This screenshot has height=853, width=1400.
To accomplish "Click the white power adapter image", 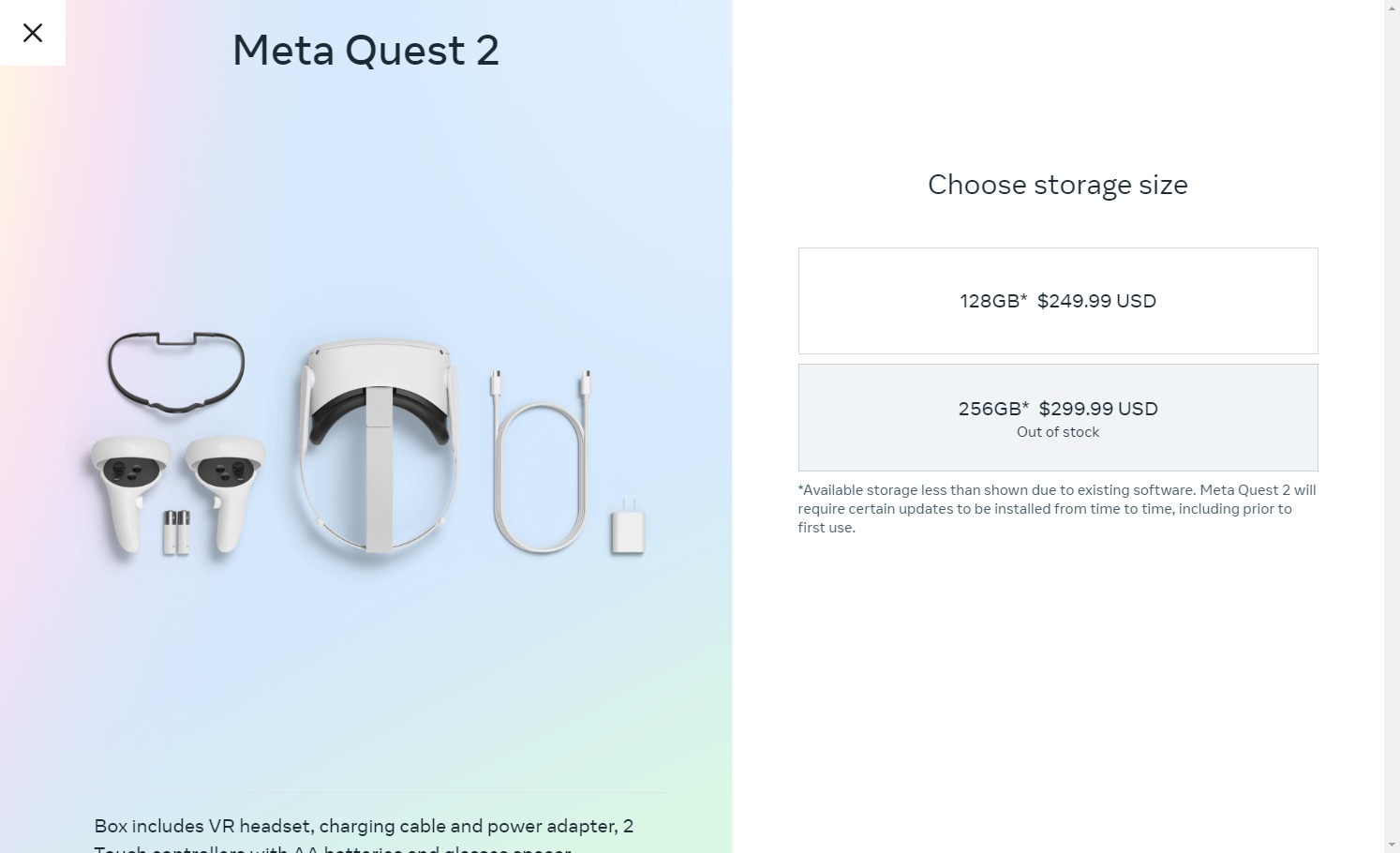I will 627,530.
